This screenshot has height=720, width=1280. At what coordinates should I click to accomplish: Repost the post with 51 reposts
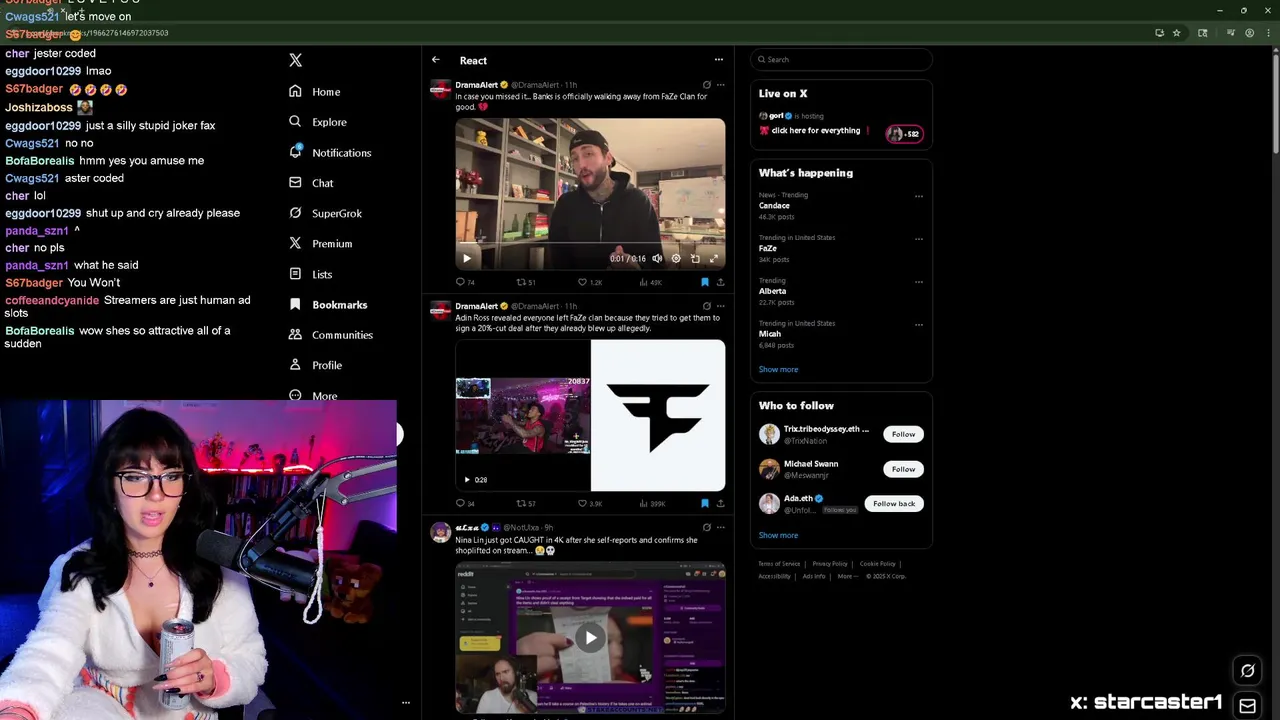point(525,282)
